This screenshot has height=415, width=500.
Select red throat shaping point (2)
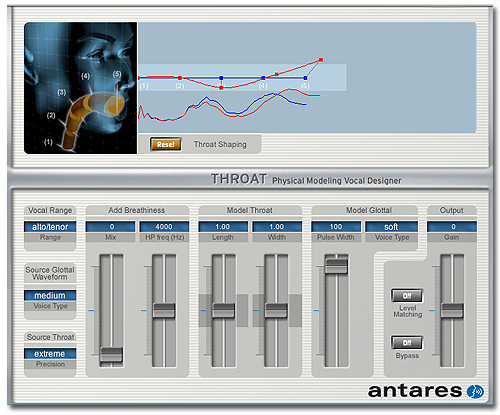(180, 78)
